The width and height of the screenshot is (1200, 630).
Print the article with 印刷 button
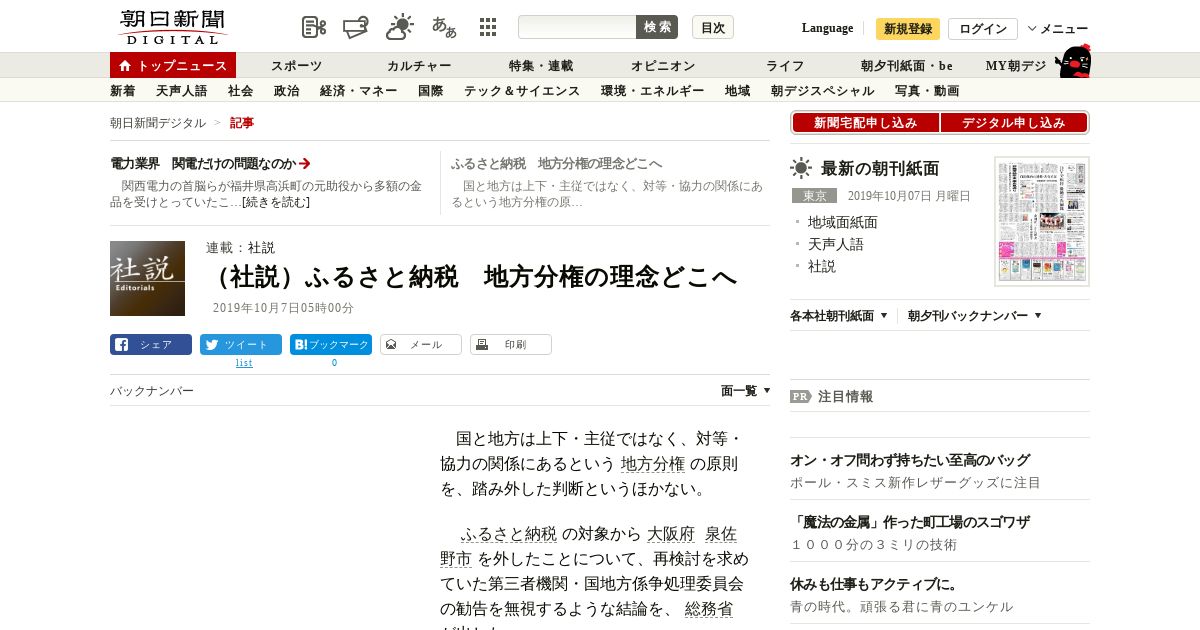tap(511, 345)
